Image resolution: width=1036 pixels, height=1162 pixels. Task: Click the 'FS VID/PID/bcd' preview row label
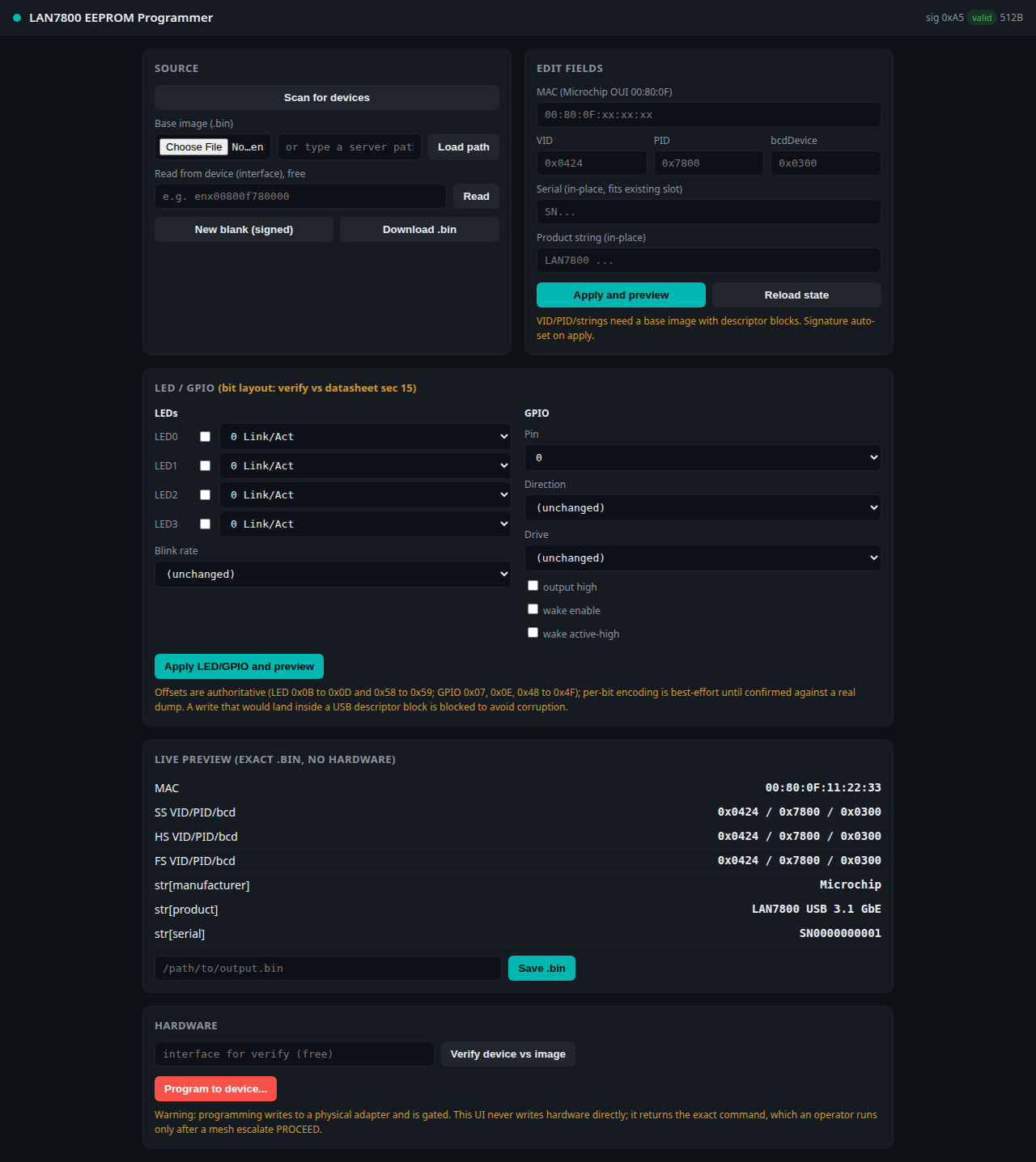coord(195,861)
